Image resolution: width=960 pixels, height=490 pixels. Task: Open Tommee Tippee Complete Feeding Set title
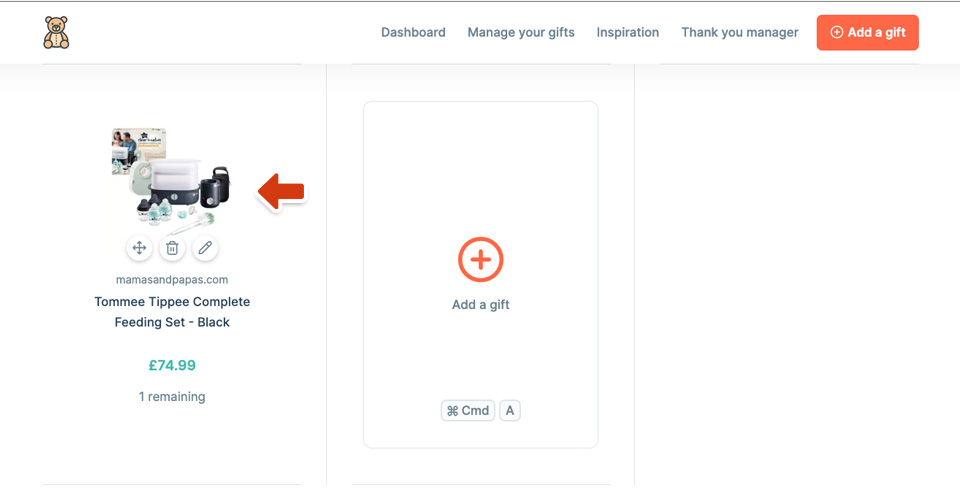172,312
